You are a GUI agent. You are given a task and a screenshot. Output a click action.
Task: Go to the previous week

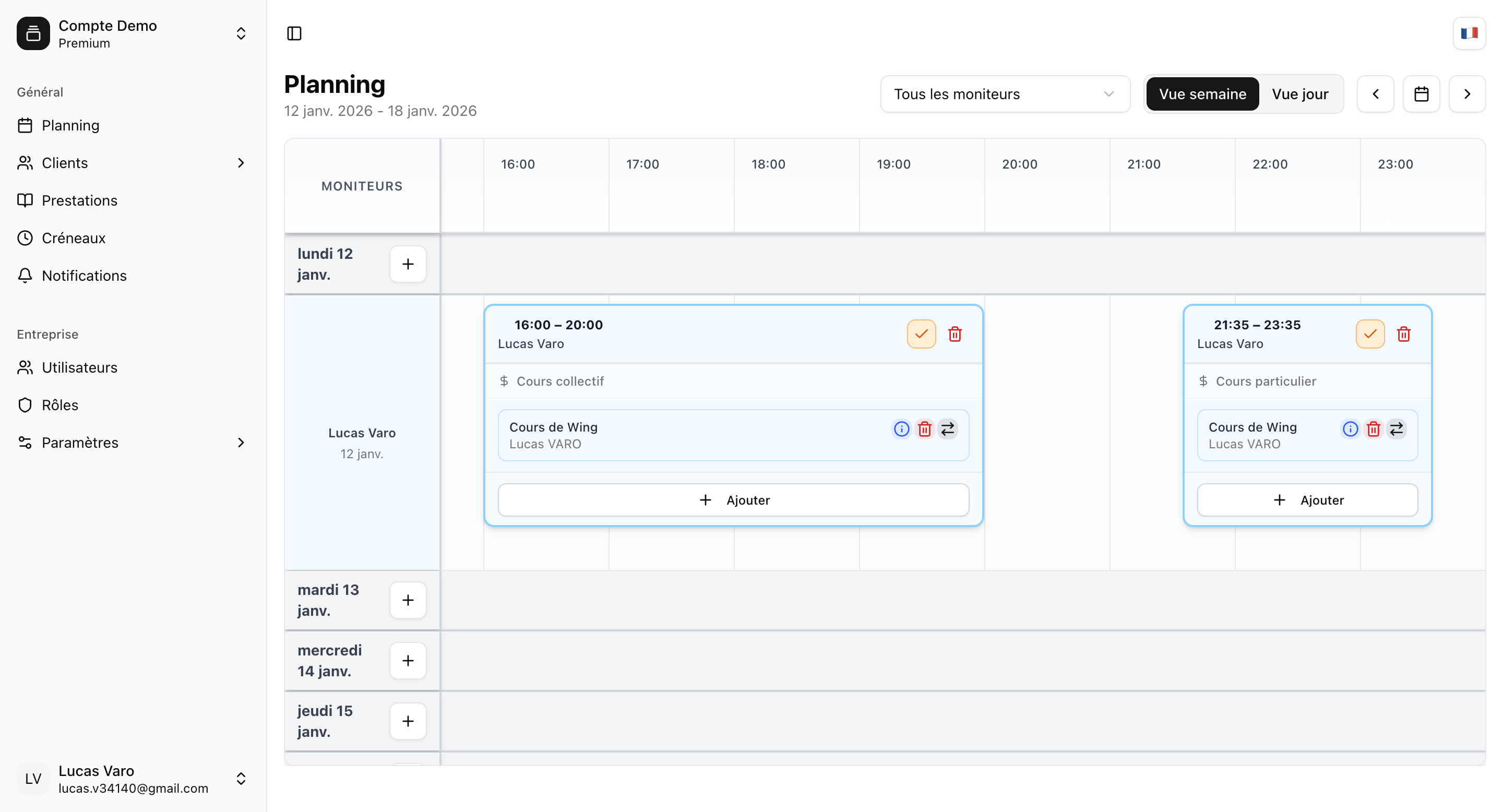1376,94
